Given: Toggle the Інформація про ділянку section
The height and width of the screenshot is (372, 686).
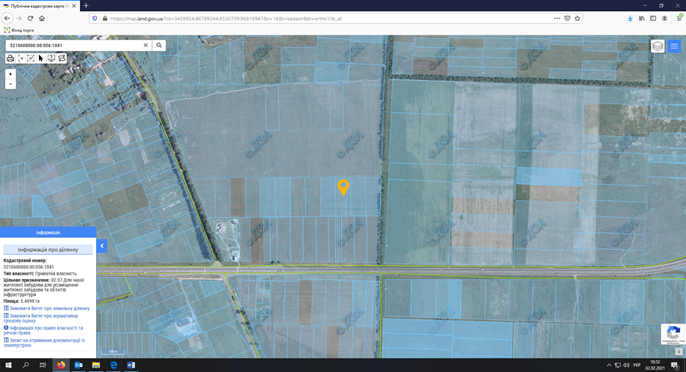Looking at the screenshot, I should coord(48,249).
